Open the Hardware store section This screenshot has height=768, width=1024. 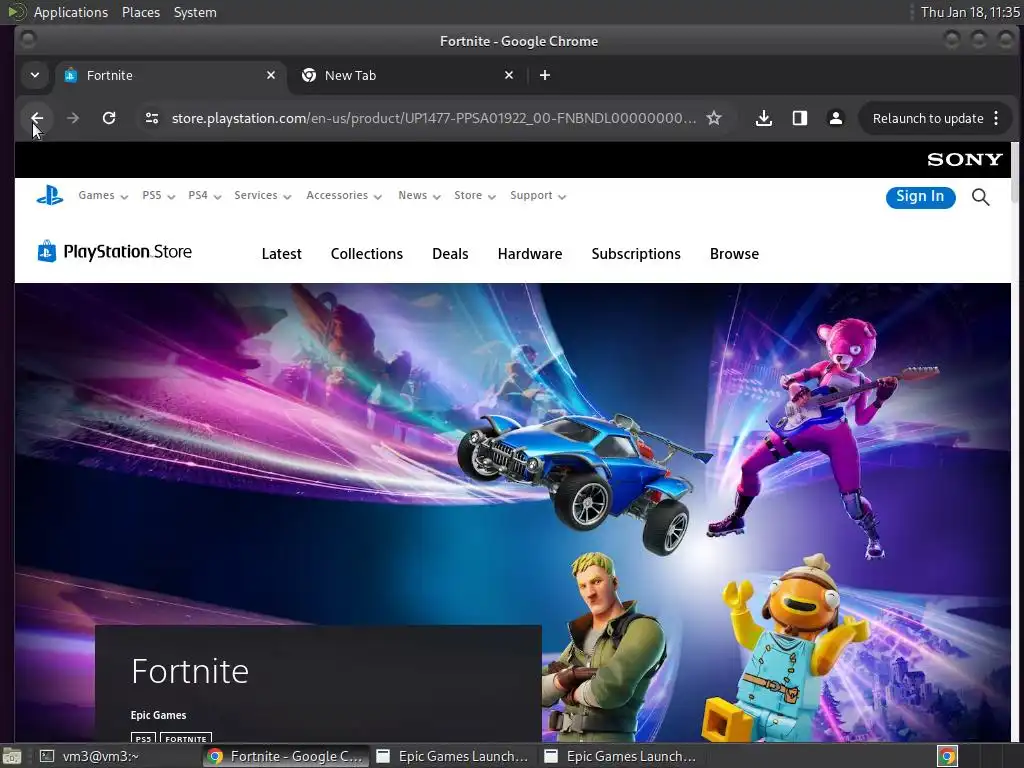pyautogui.click(x=530, y=254)
